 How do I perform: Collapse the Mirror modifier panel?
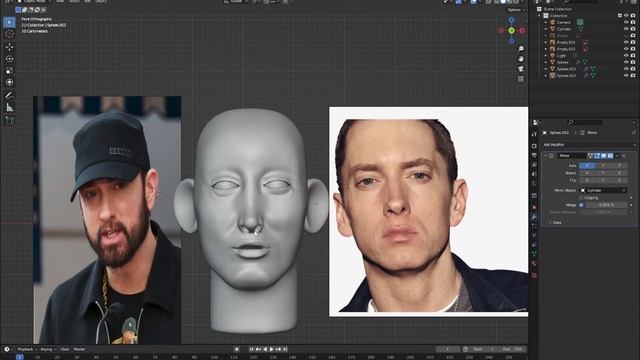click(546, 156)
